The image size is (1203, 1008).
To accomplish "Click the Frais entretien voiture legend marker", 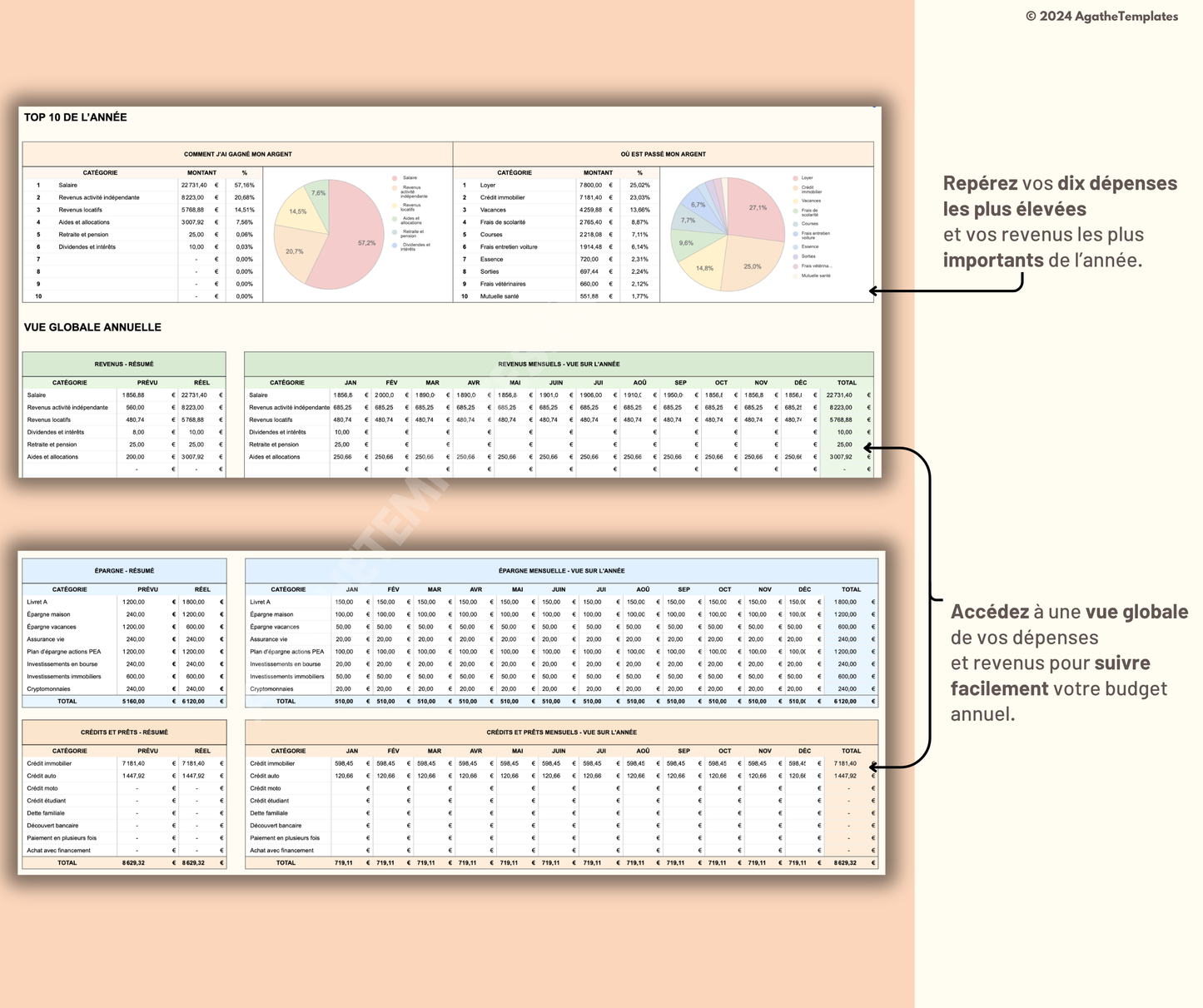I will tap(795, 233).
